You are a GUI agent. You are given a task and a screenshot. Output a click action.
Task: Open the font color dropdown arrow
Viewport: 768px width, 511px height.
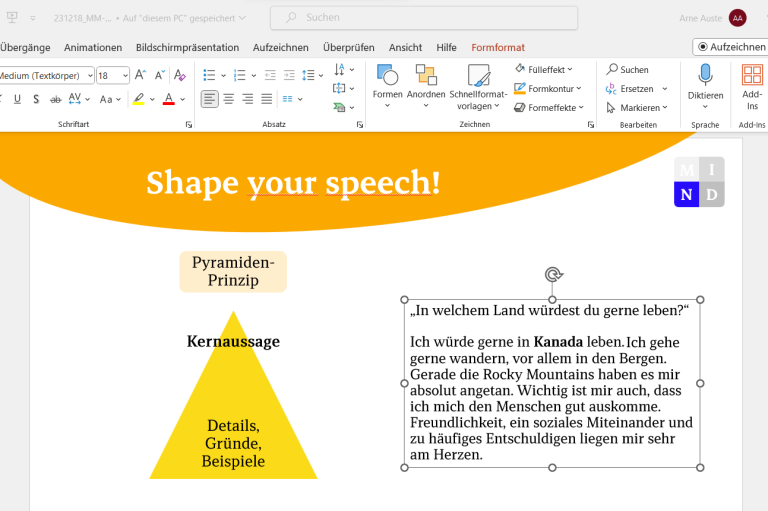coord(183,99)
